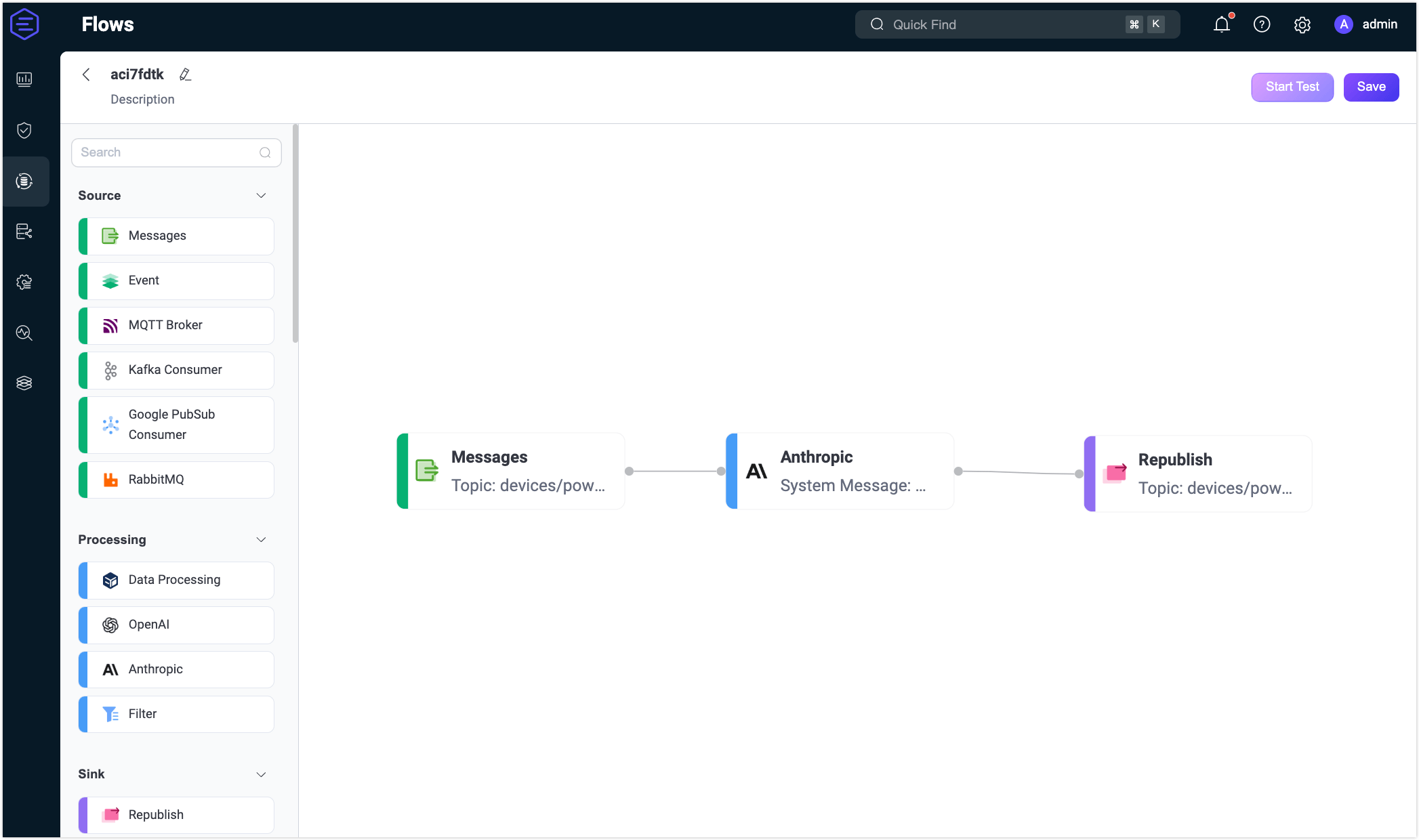Click the Quick Find search field
1419x840 pixels.
[x=983, y=24]
